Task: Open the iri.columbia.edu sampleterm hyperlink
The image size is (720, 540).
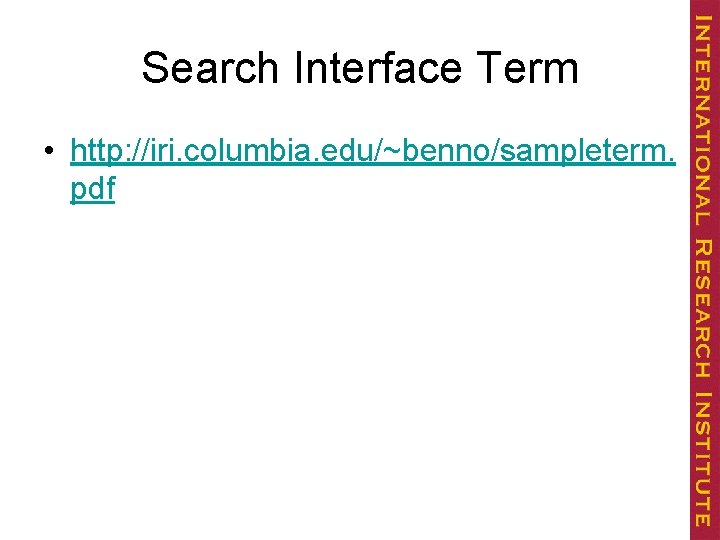Action: (x=372, y=152)
